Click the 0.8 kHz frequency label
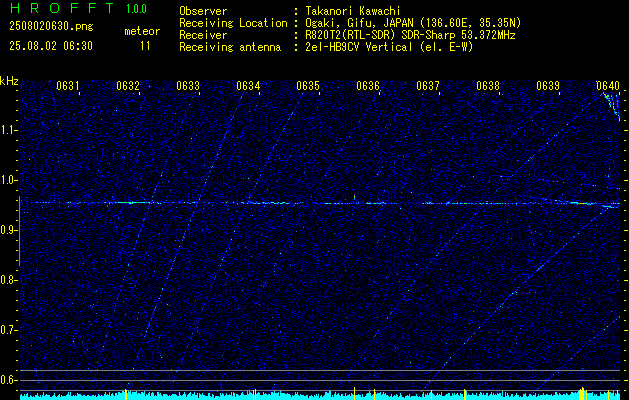This screenshot has height=400, width=629. tap(8, 280)
